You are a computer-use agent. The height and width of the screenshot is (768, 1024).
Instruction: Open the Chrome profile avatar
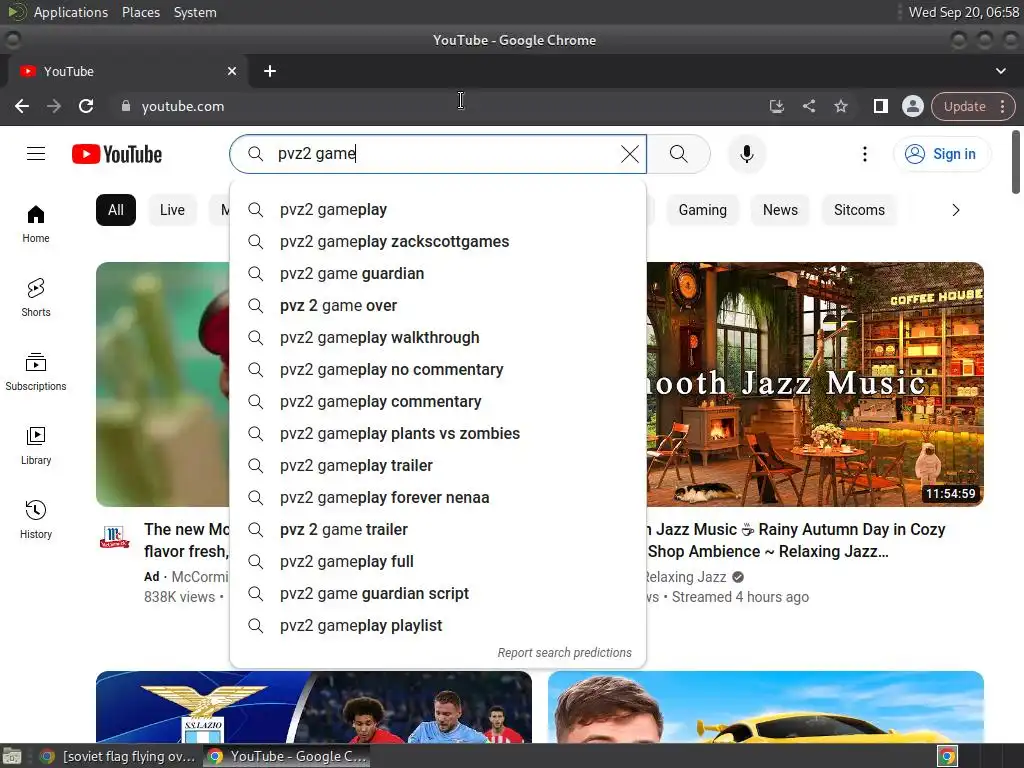click(x=912, y=106)
